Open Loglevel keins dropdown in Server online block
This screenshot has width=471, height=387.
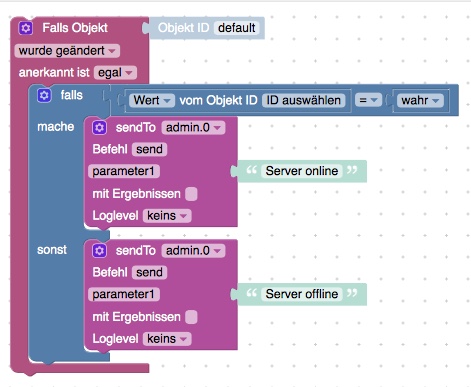pyautogui.click(x=167, y=216)
